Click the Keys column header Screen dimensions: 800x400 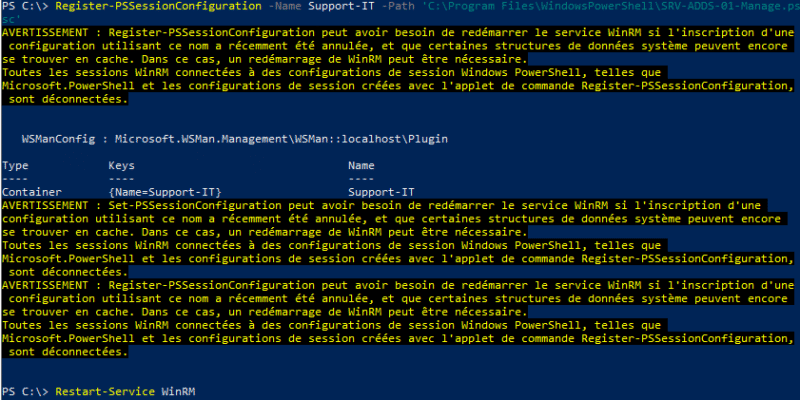(x=120, y=164)
